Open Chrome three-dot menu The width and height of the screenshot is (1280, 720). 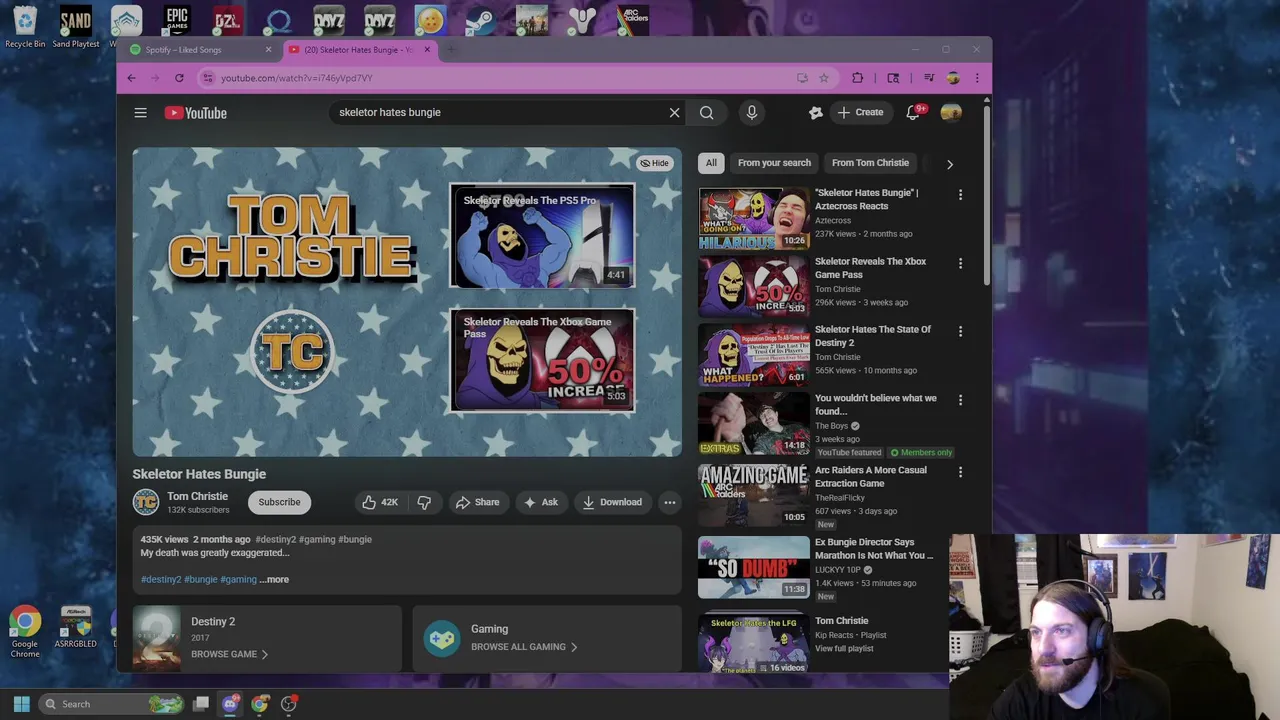point(977,78)
